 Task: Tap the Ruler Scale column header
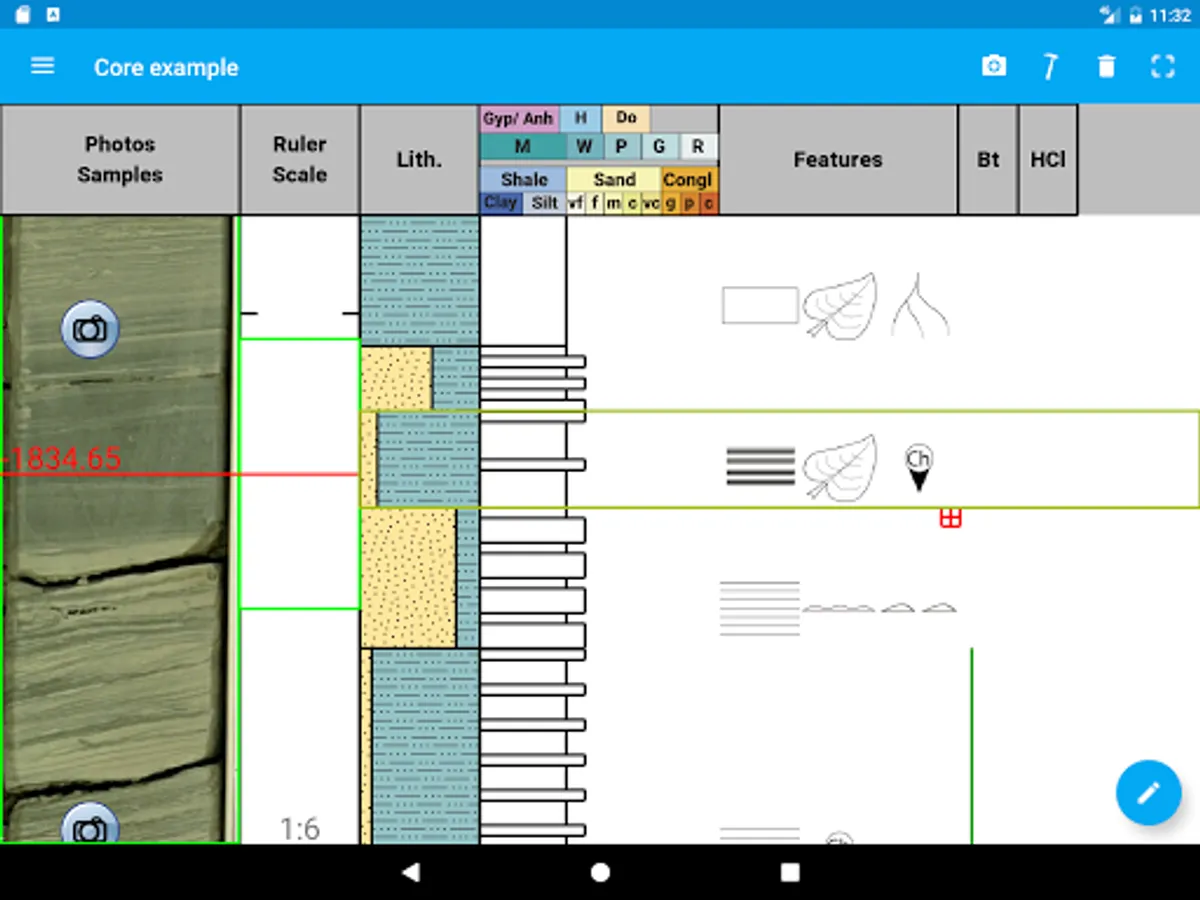(300, 159)
